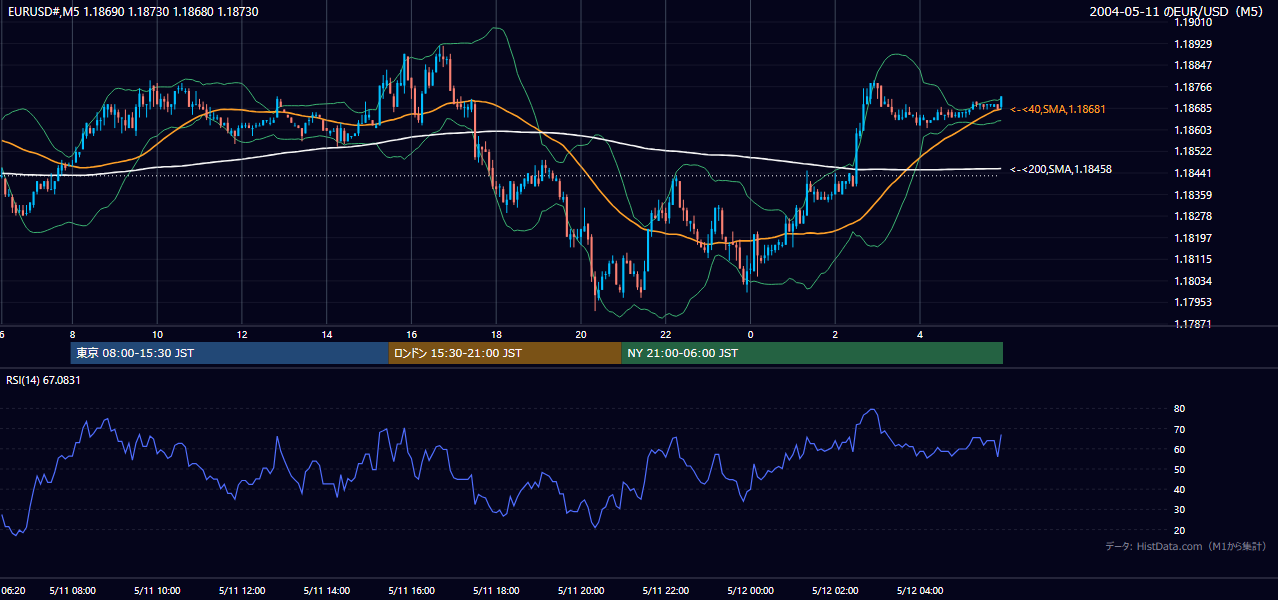
Task: Click the 5/11 08:00 time label
Action: tap(72, 591)
